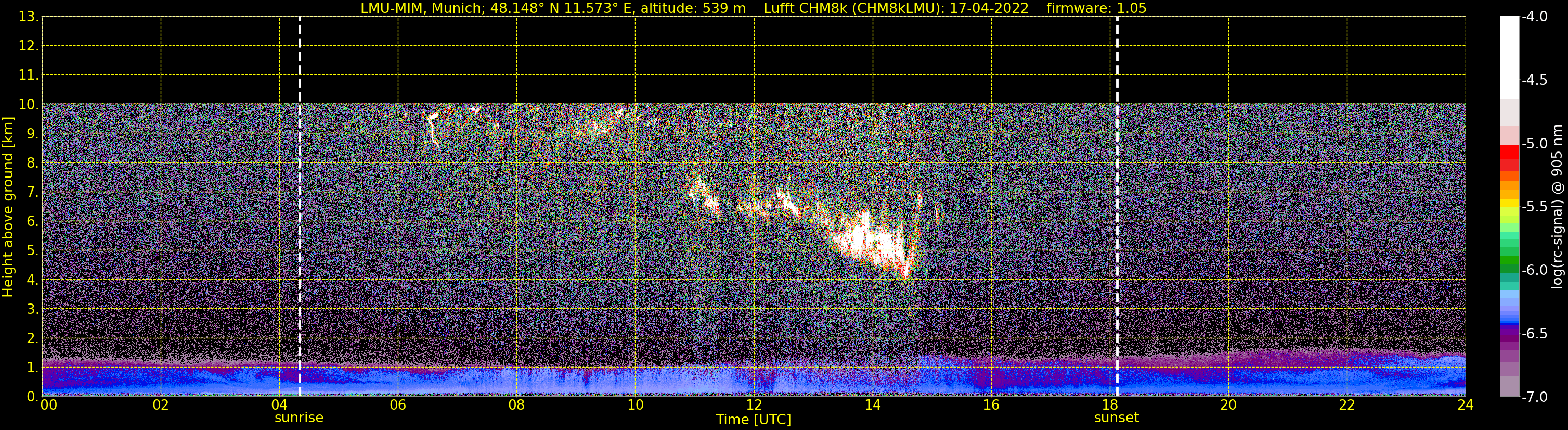1568x430 pixels.
Task: Select the '00' time axis tick label
Action: (x=48, y=406)
